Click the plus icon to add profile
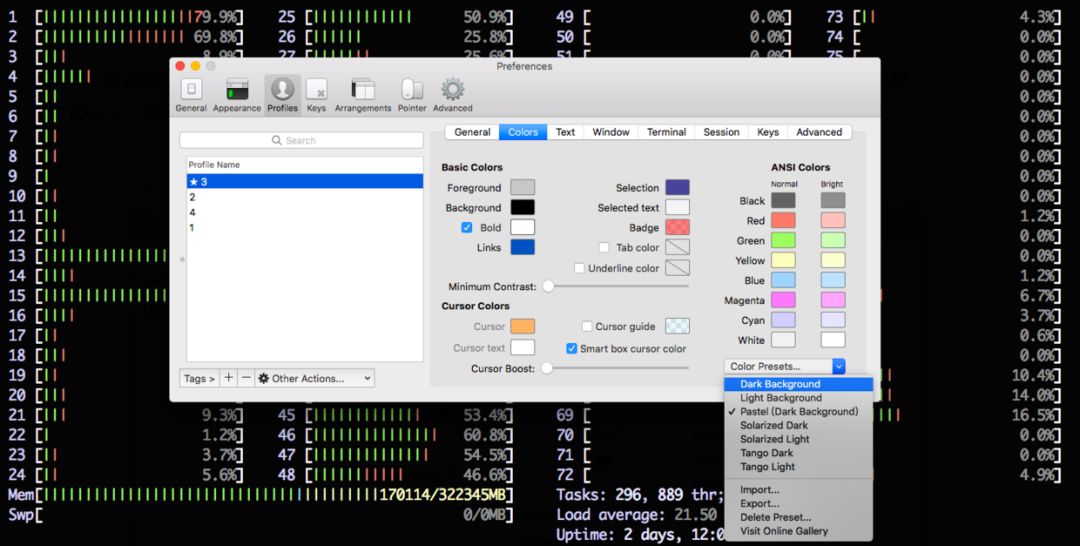 tap(229, 378)
